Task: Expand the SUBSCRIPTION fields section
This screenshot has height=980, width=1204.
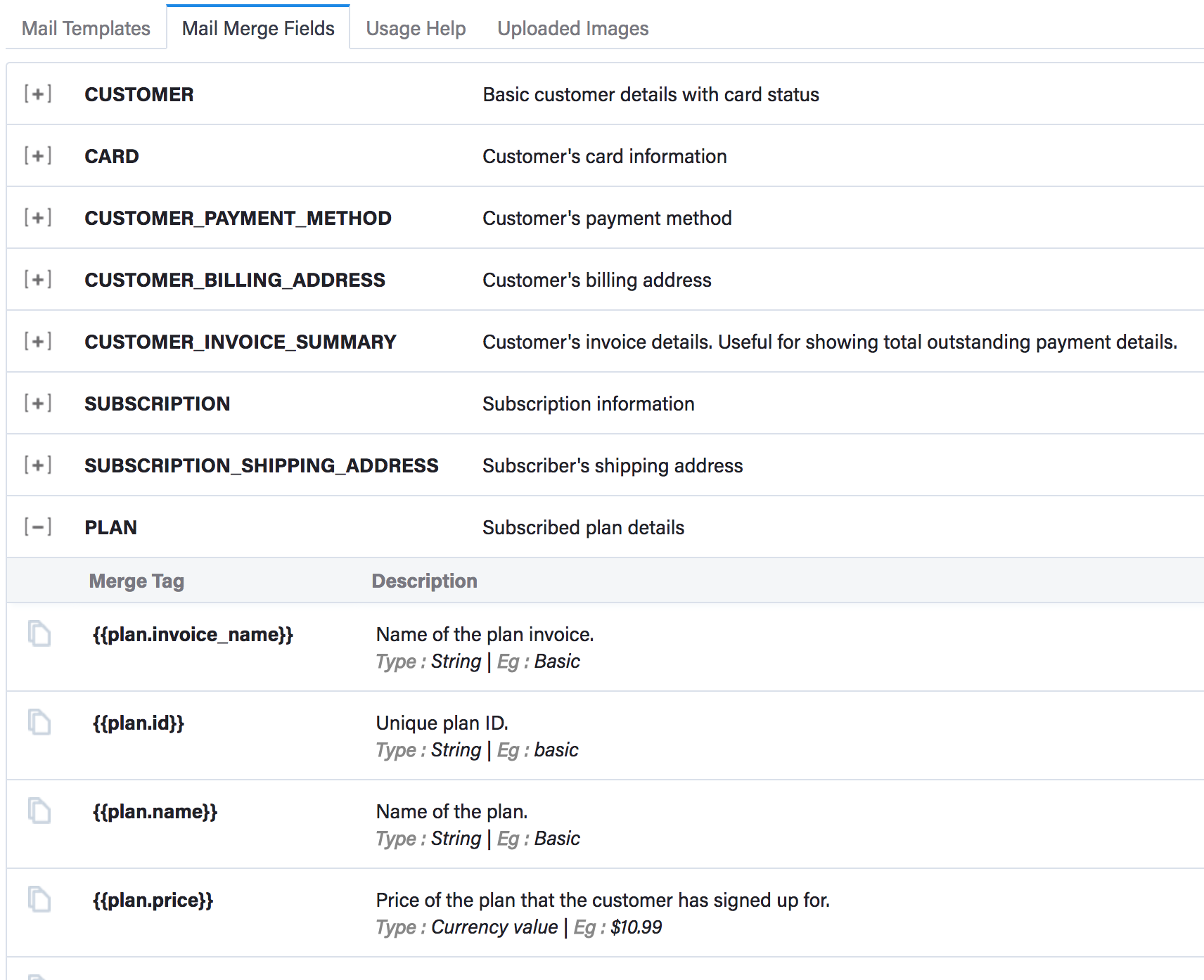Action: [38, 404]
